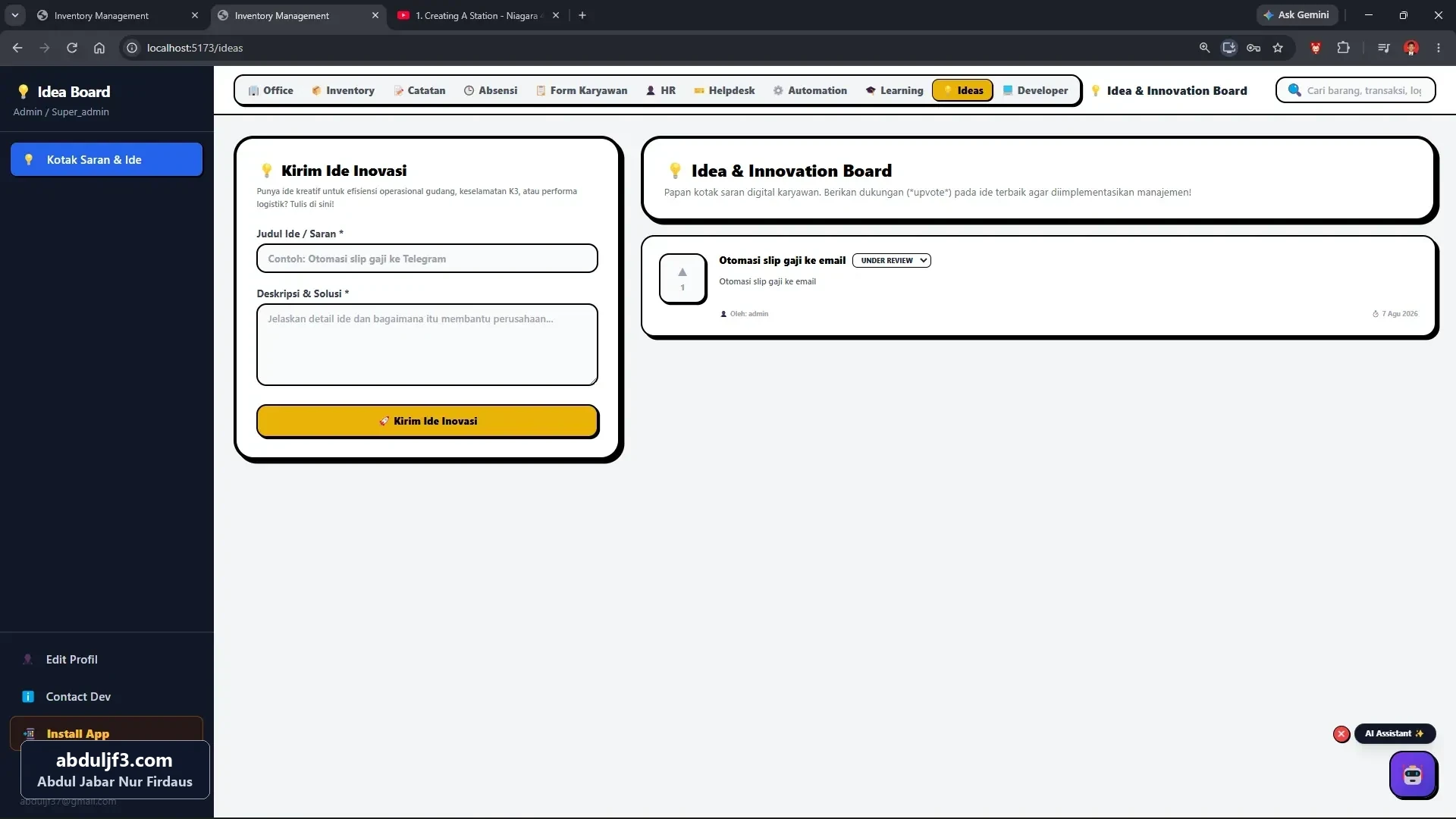Expand the browser tab search chevron
This screenshot has height=819, width=1456.
14,15
